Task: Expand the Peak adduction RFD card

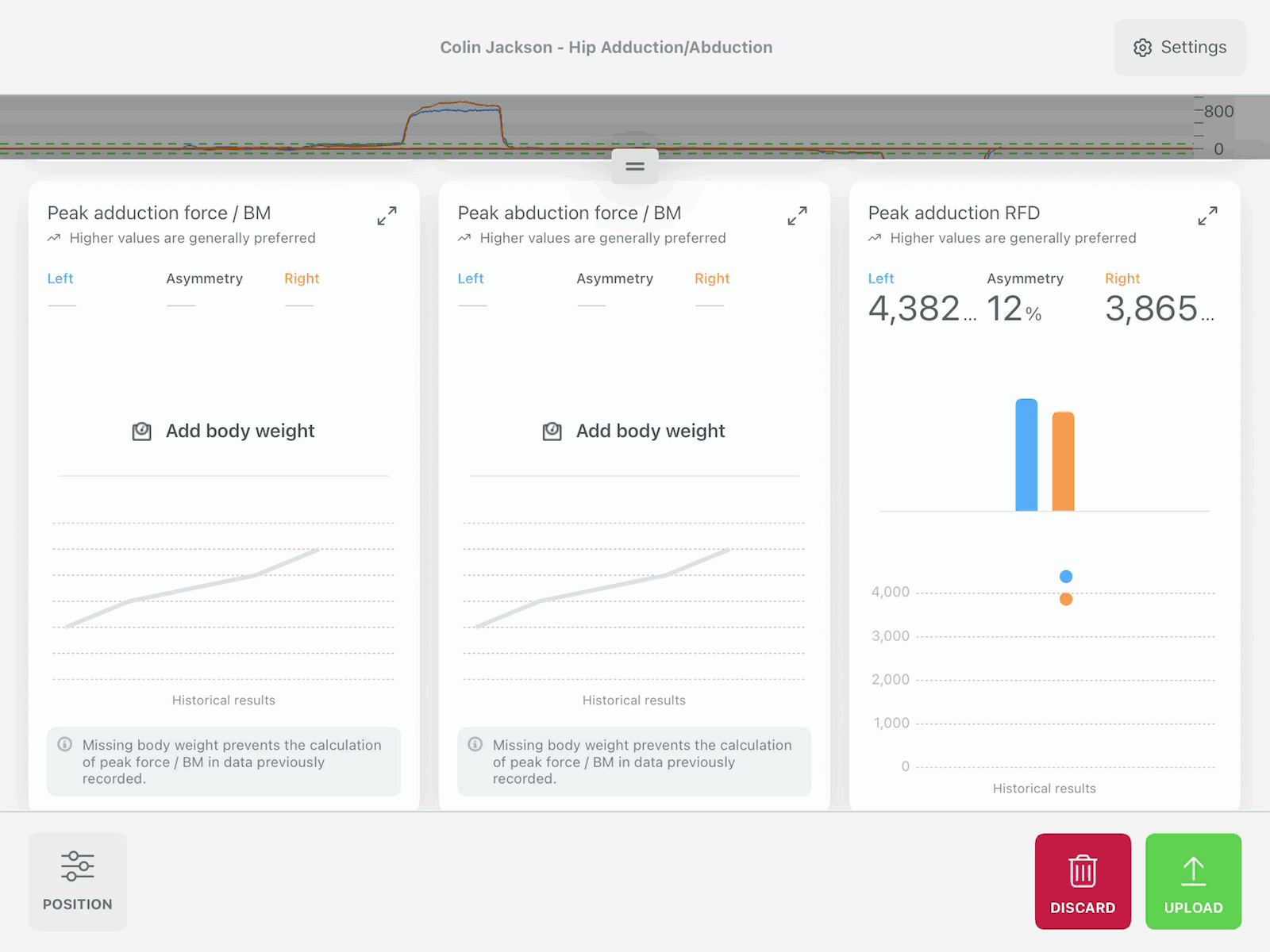Action: point(1207,216)
